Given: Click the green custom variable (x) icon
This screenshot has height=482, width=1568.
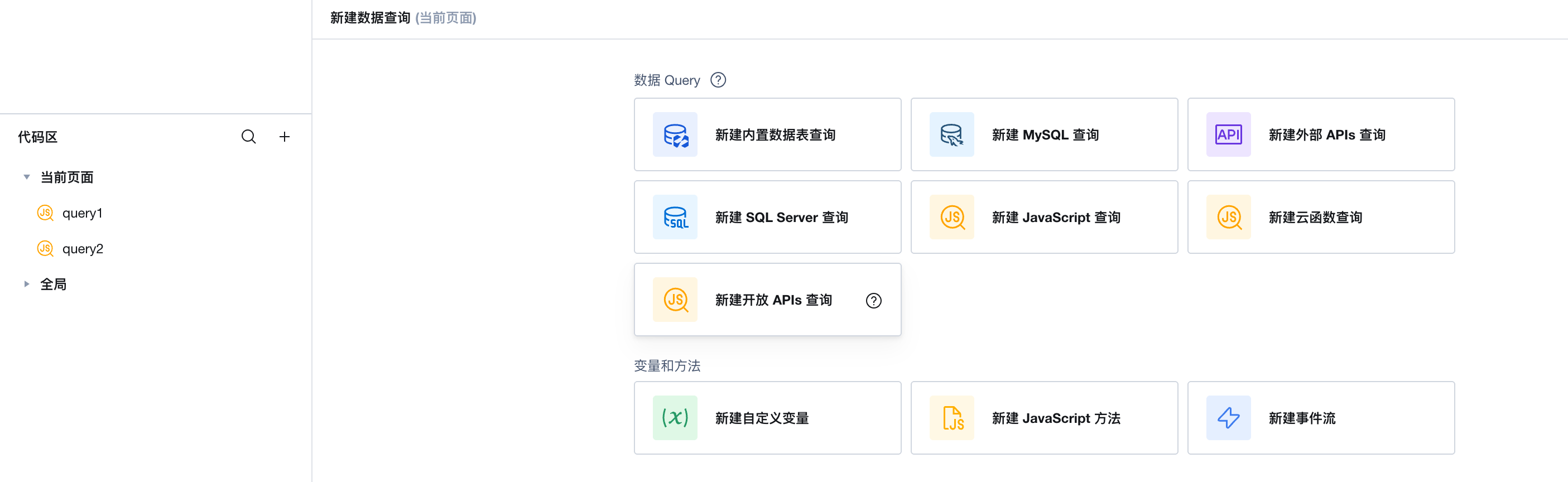Looking at the screenshot, I should [675, 418].
